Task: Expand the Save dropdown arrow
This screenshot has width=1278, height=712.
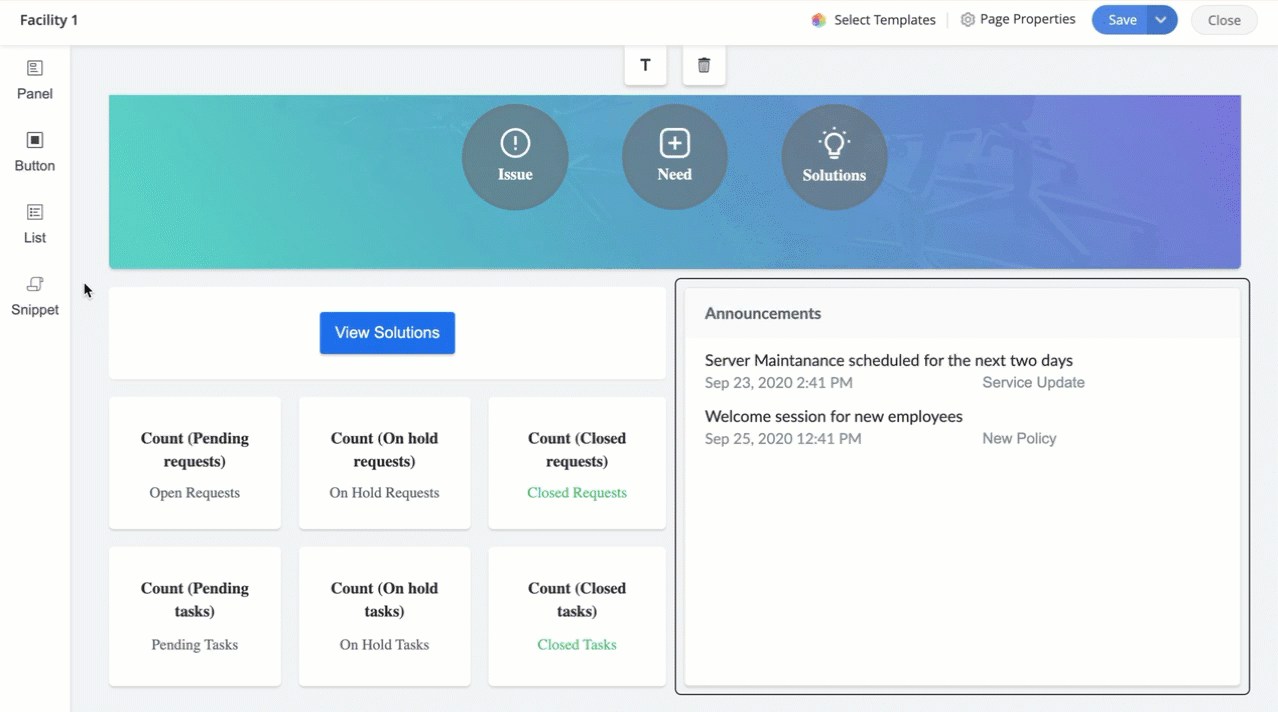Action: [1161, 20]
